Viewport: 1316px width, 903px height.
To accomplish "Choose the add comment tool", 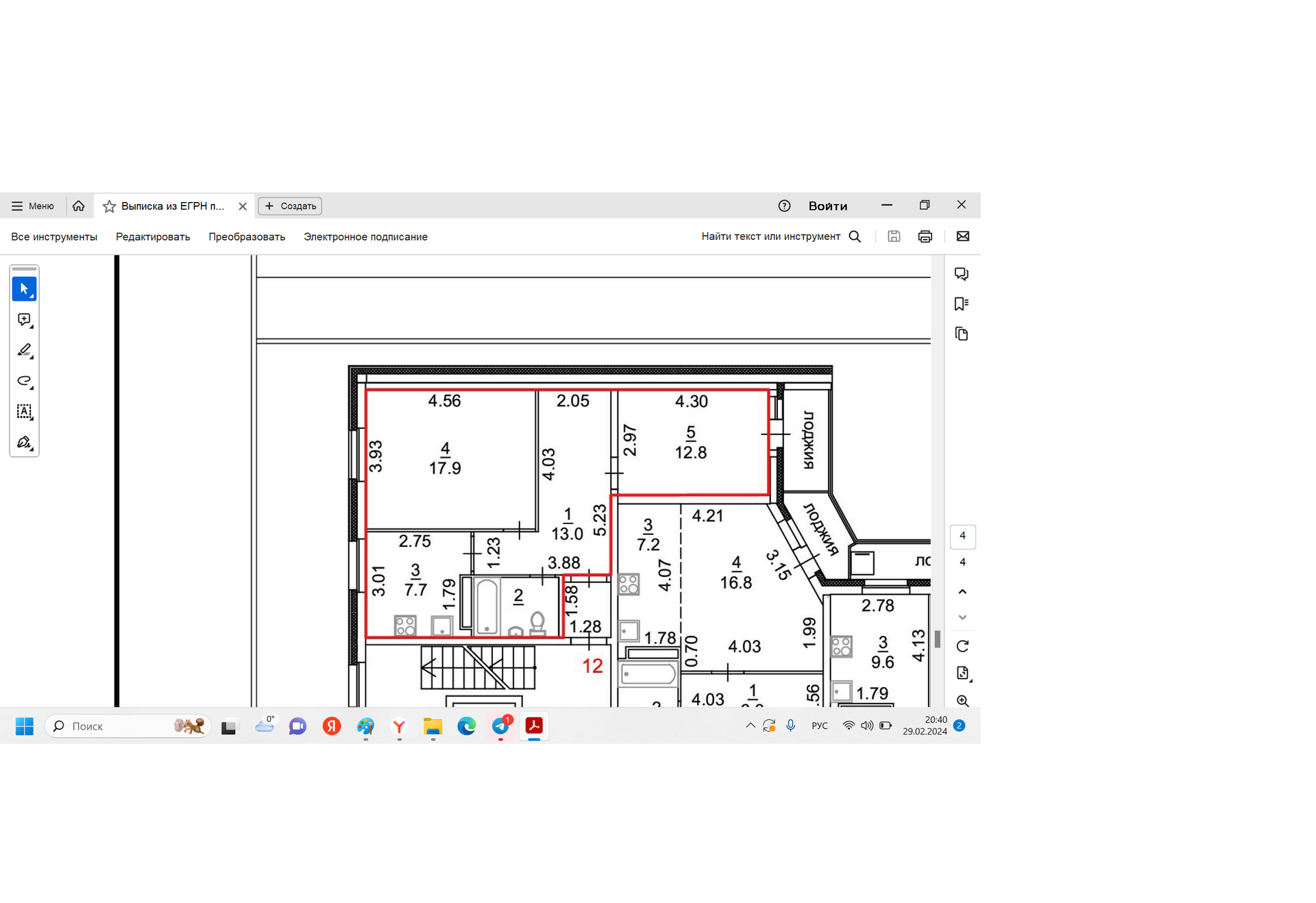I will 24,320.
